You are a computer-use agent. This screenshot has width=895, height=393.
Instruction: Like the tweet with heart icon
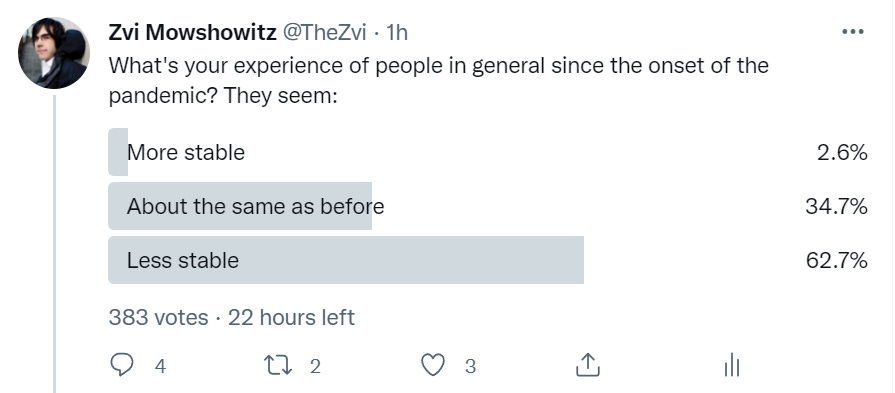coord(433,366)
